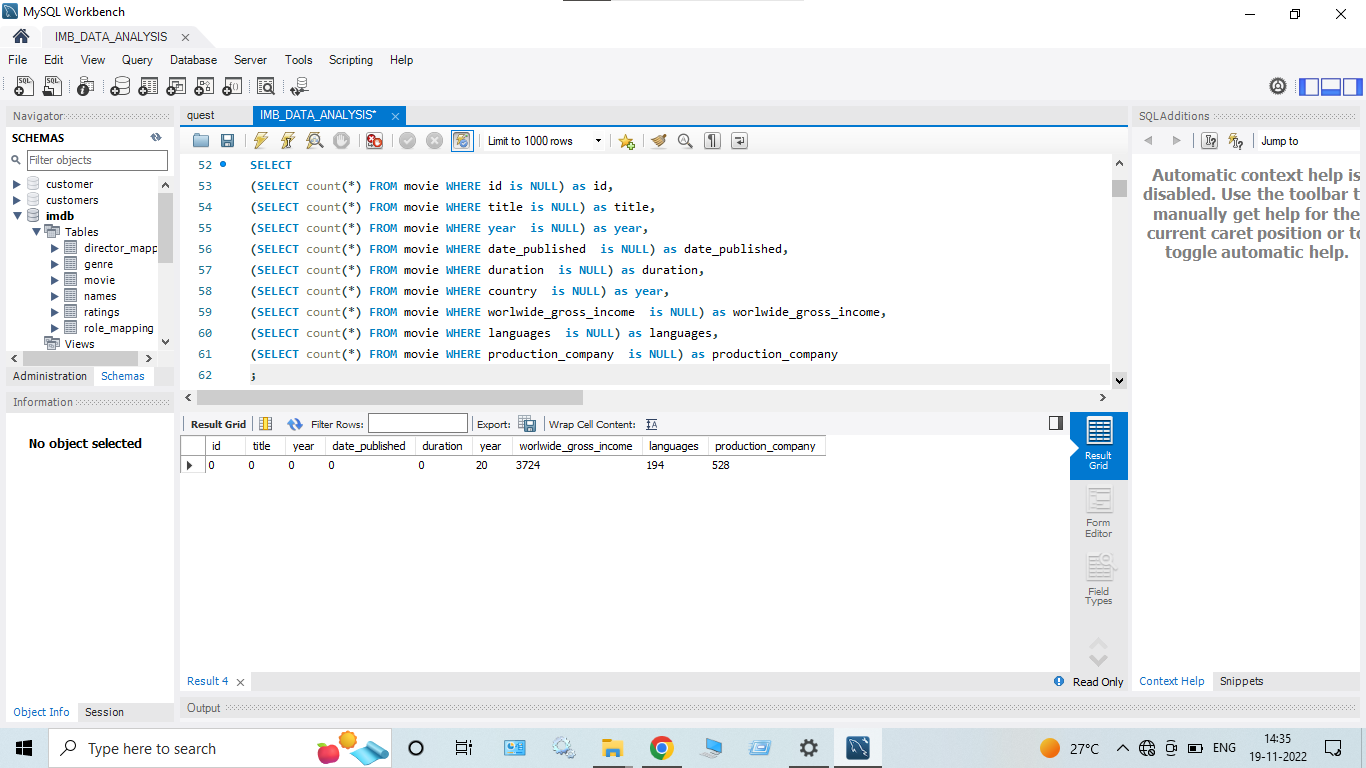Switch to Form Editor view
Viewport: 1366px width, 768px height.
1098,512
